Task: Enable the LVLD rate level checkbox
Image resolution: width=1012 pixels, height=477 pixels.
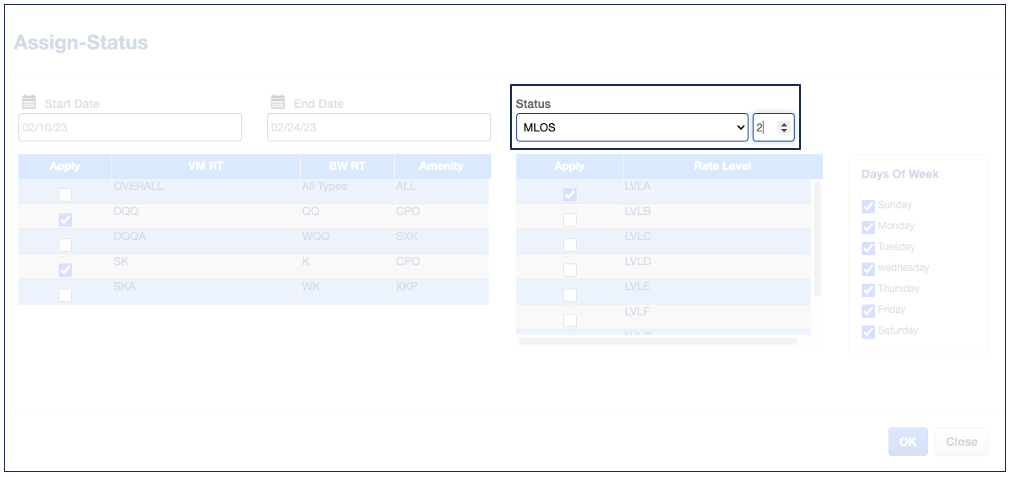Action: click(569, 270)
